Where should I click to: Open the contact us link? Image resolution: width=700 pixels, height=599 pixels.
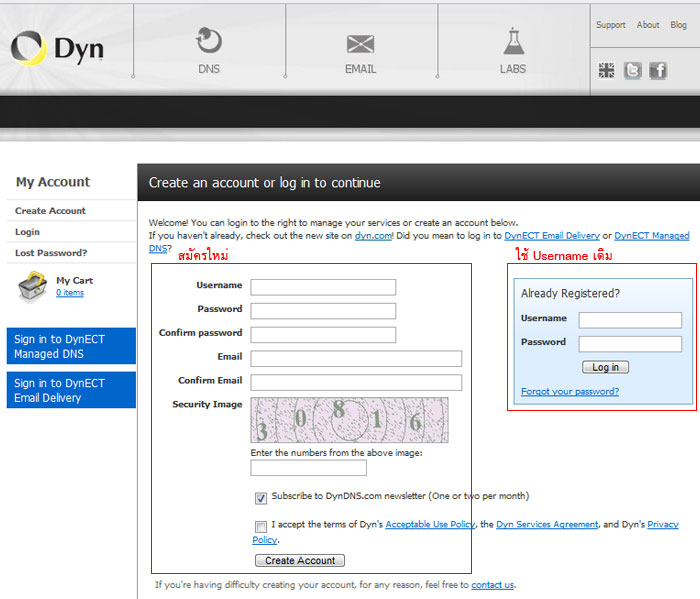[492, 585]
